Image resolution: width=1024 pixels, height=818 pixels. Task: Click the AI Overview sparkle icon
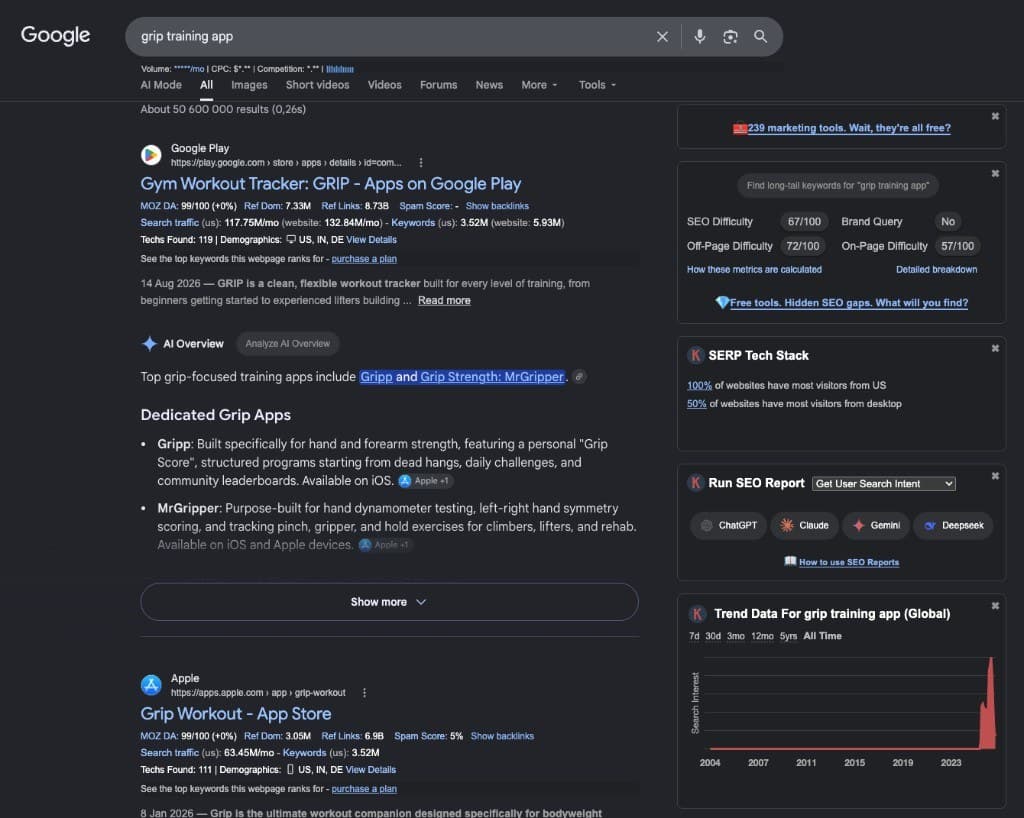click(150, 343)
